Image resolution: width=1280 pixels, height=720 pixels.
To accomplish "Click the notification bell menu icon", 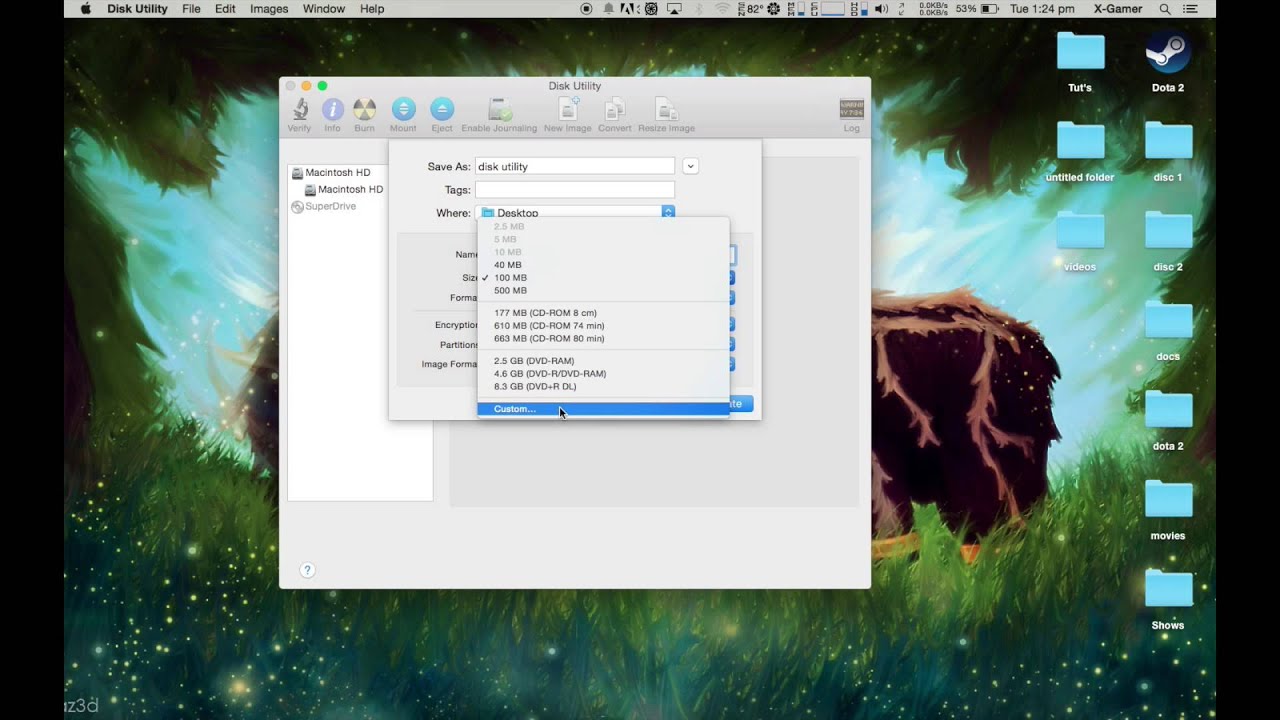I will coord(609,9).
